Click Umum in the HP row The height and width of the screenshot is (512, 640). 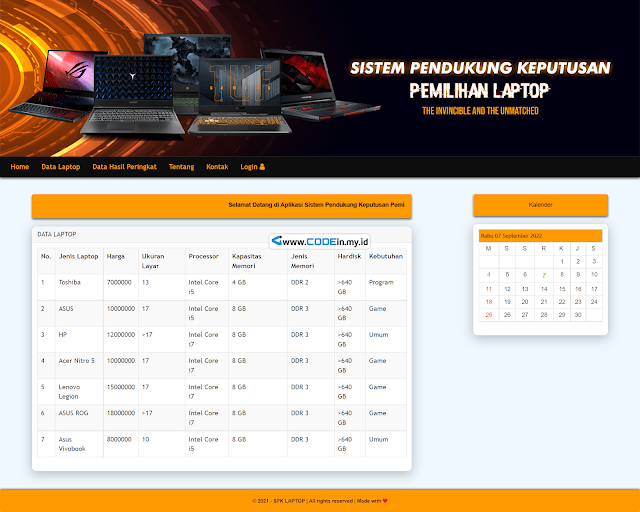pos(378,334)
